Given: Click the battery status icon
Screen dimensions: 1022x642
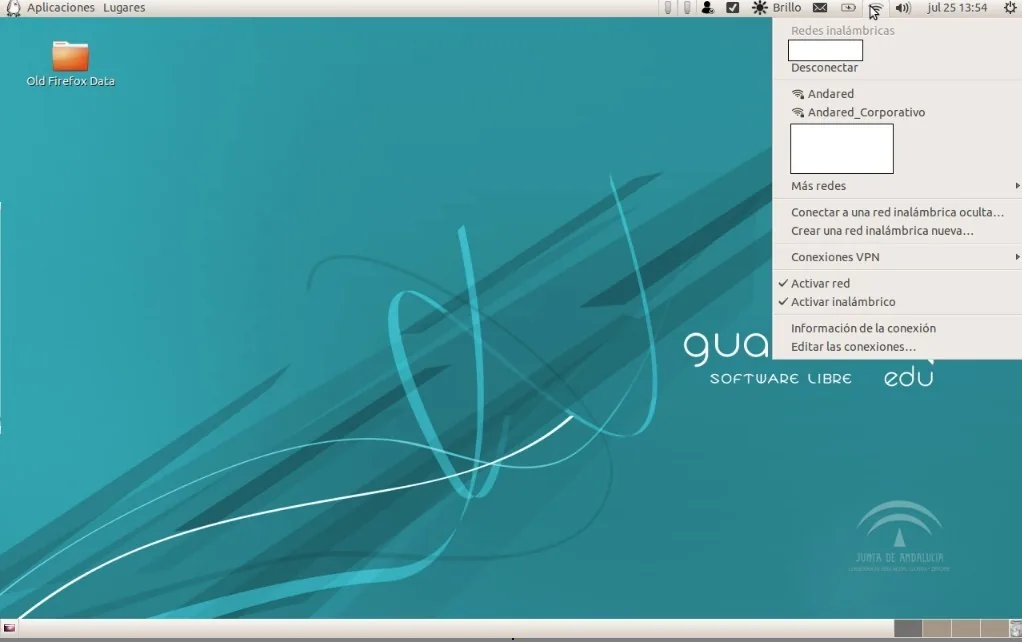Looking at the screenshot, I should pos(848,8).
